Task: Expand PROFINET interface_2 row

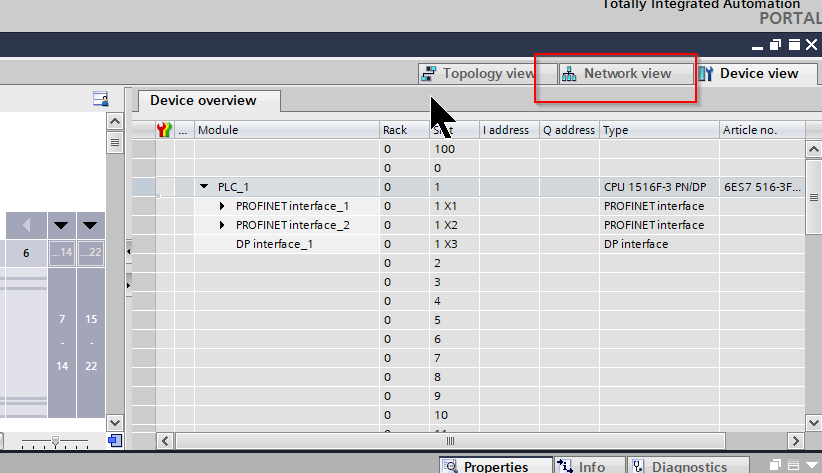Action: 222,225
